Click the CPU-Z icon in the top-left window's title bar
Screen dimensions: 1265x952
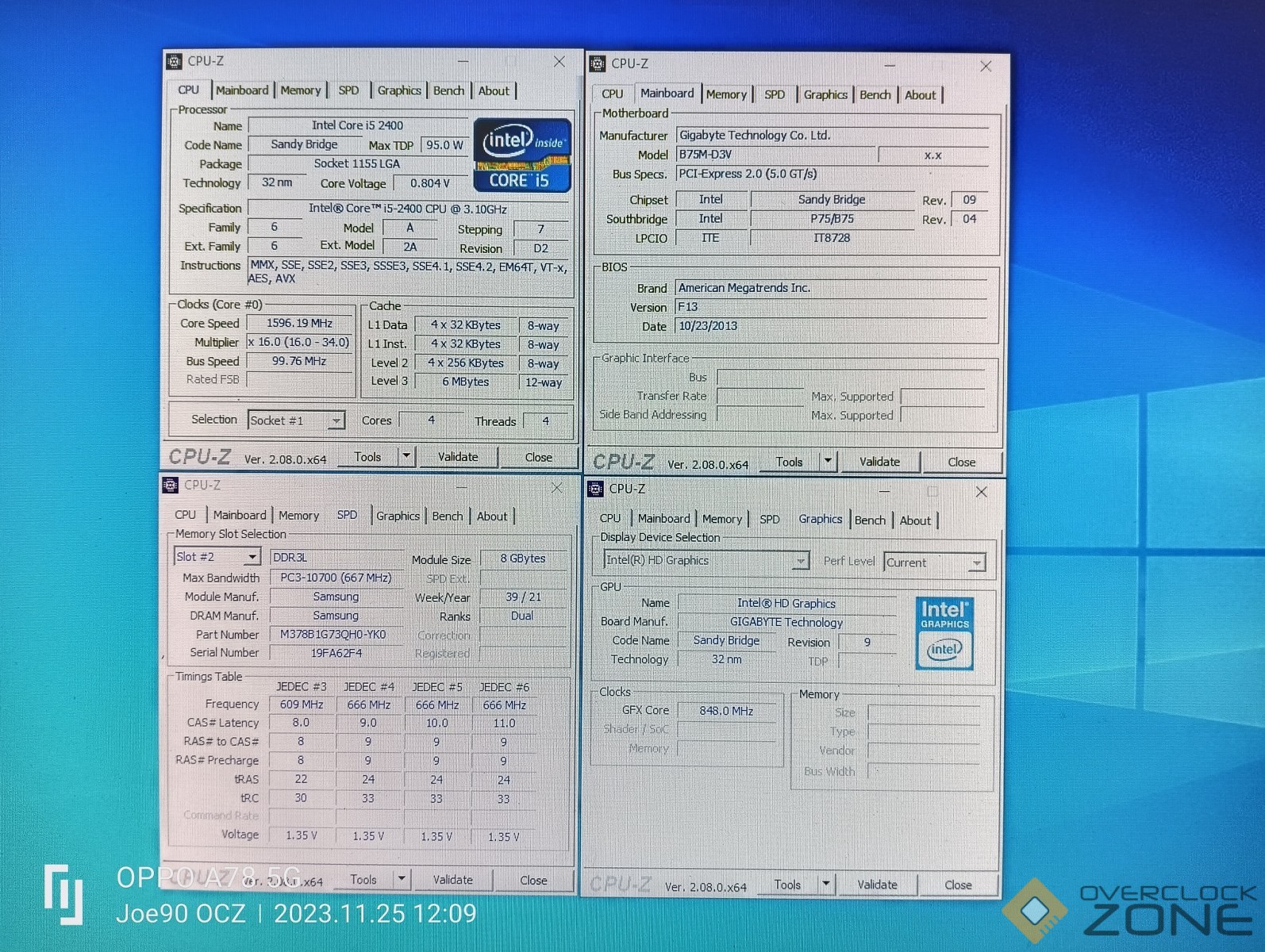tap(174, 61)
